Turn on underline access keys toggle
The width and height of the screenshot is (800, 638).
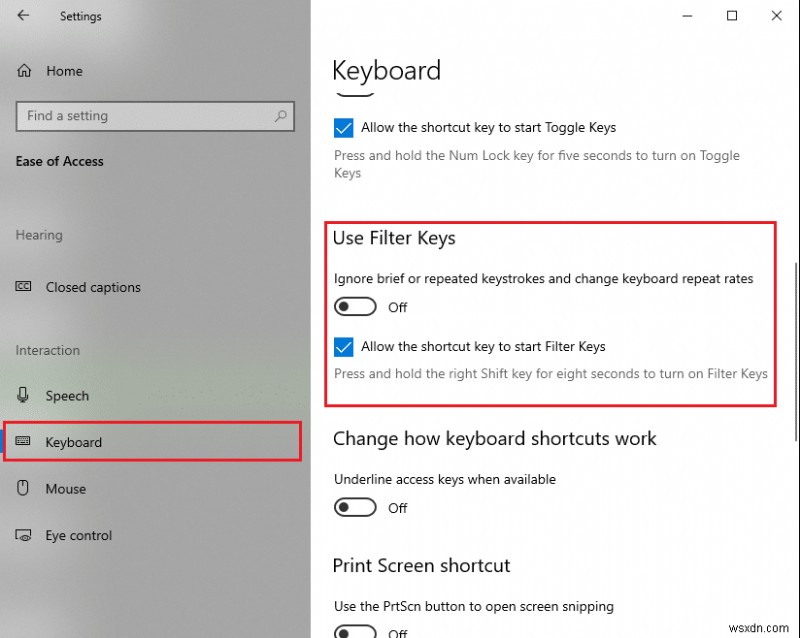(355, 507)
